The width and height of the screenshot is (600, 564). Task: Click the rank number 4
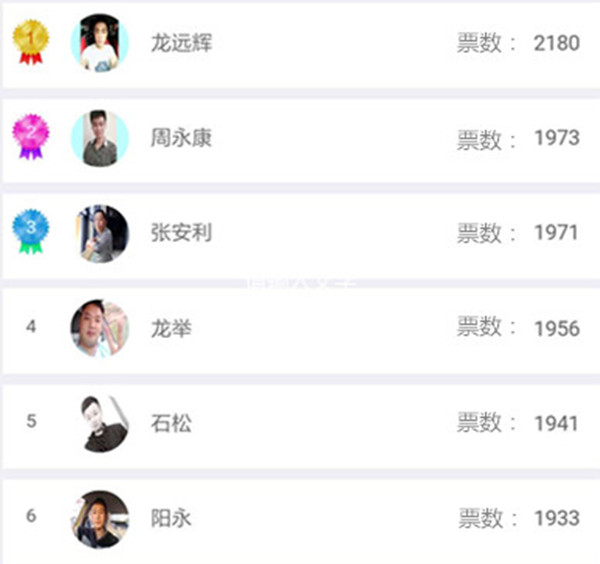point(31,326)
